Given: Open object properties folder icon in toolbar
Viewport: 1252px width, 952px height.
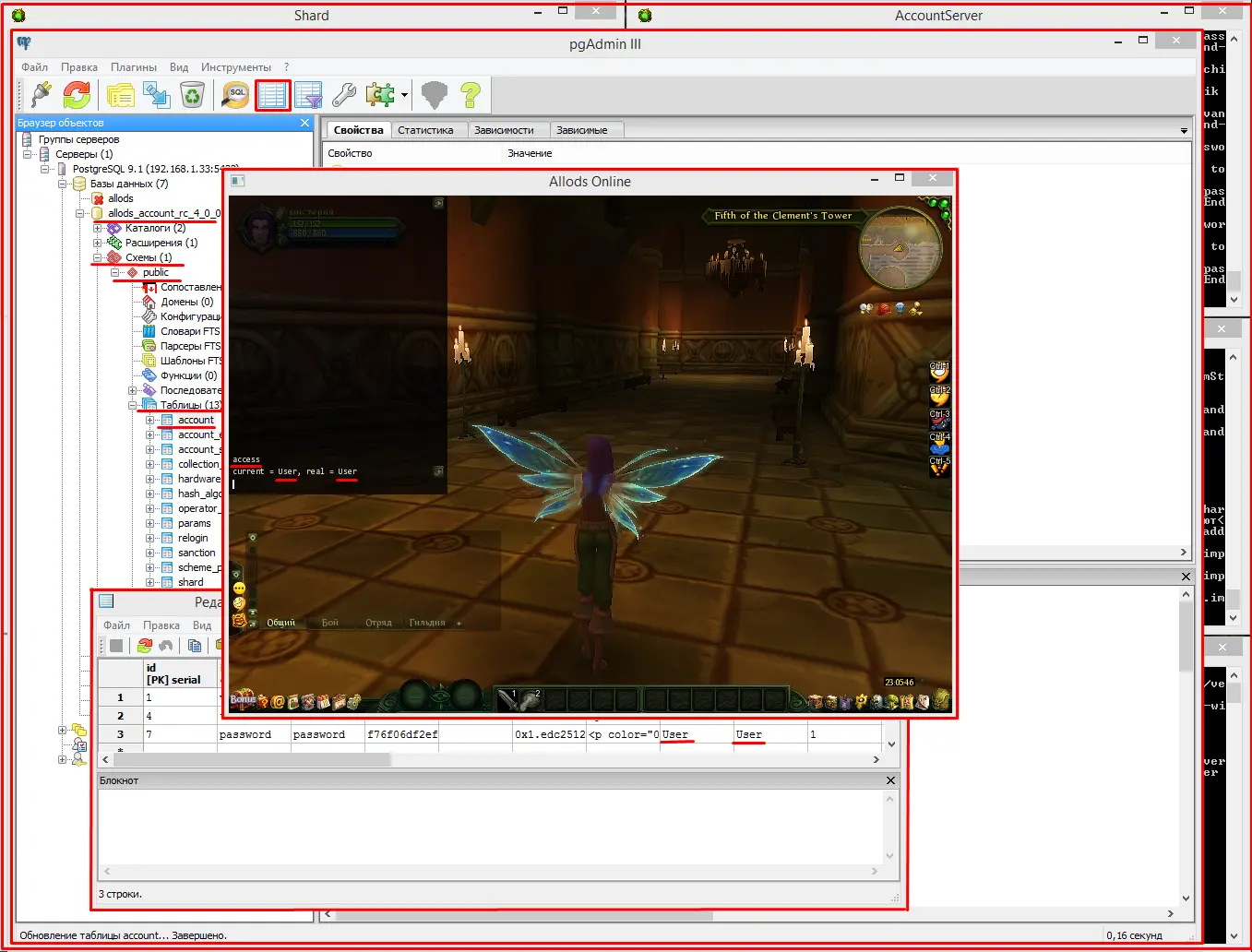Looking at the screenshot, I should point(120,94).
